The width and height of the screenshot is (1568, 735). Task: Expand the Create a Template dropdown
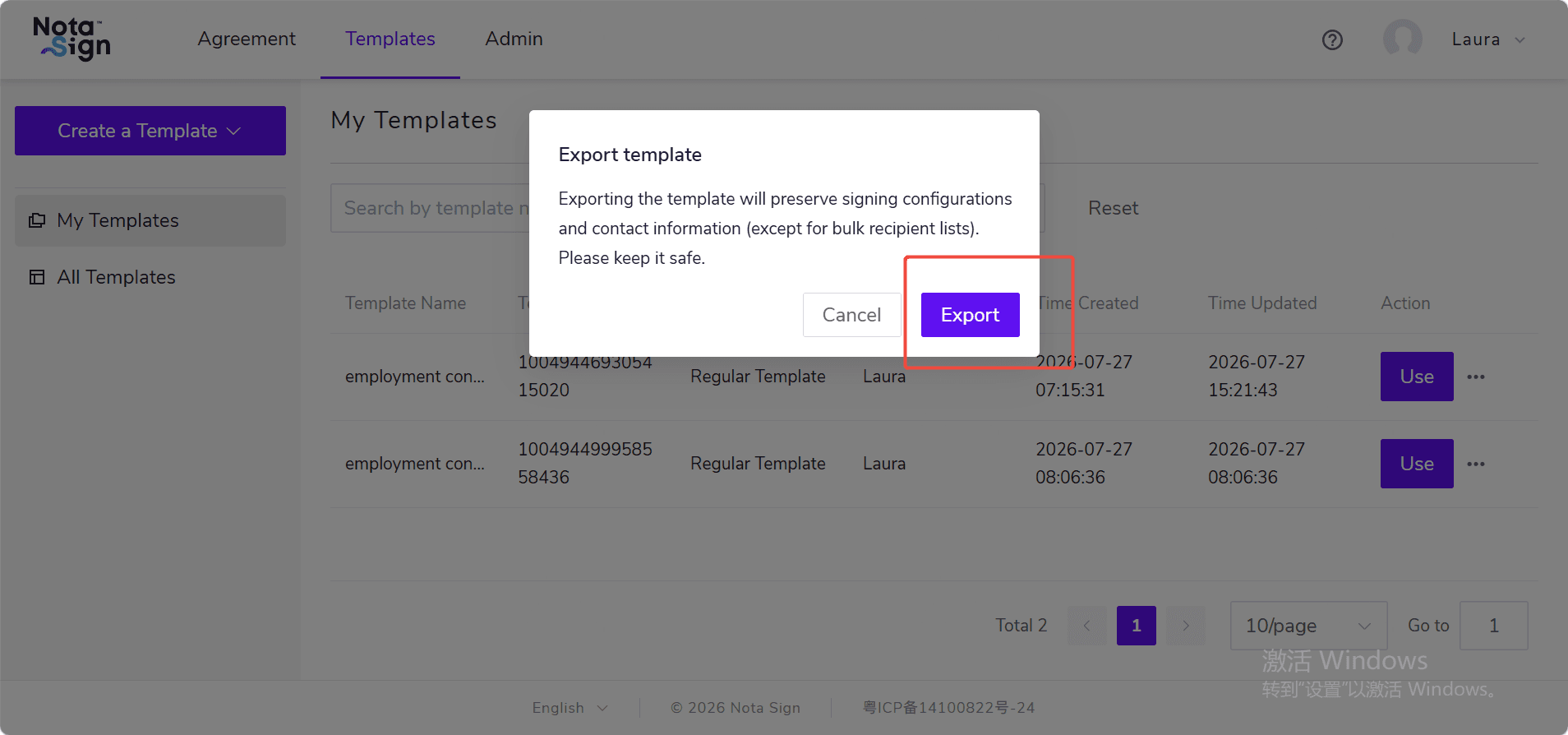(150, 131)
